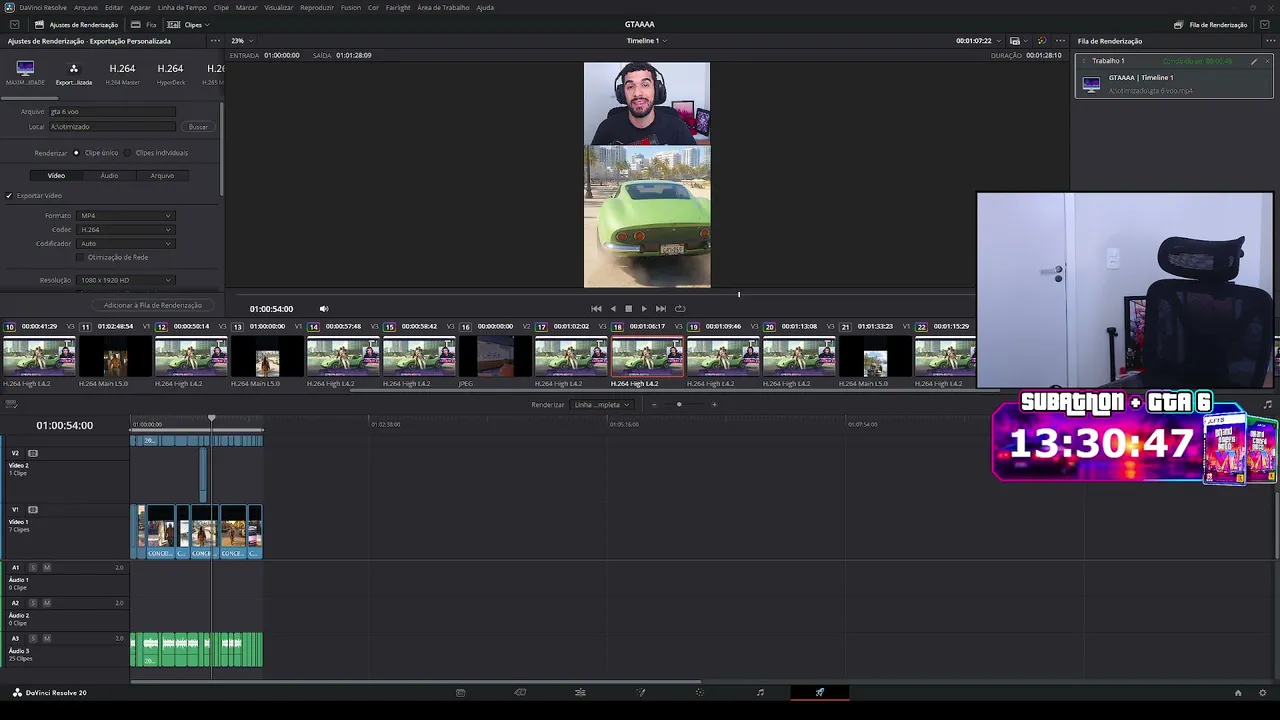This screenshot has height=720, width=1280.
Task: Solo audio track A2
Action: [32, 603]
